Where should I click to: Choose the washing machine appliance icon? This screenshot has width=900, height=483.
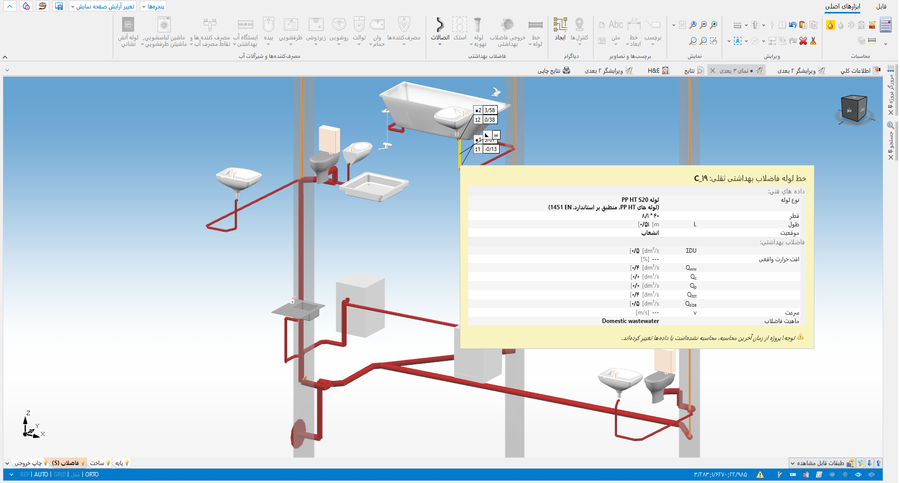[x=164, y=27]
